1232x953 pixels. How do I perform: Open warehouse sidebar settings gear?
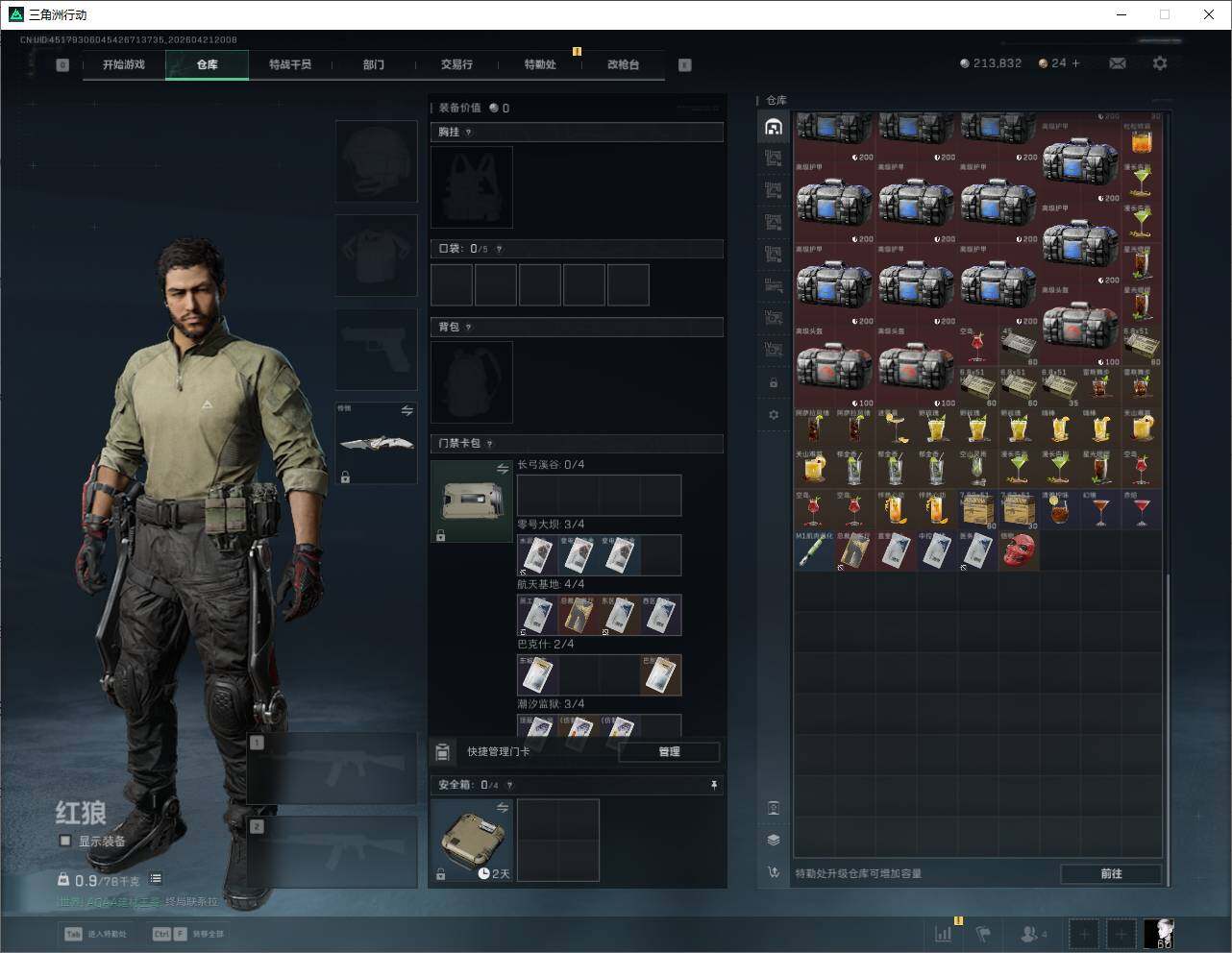[774, 415]
